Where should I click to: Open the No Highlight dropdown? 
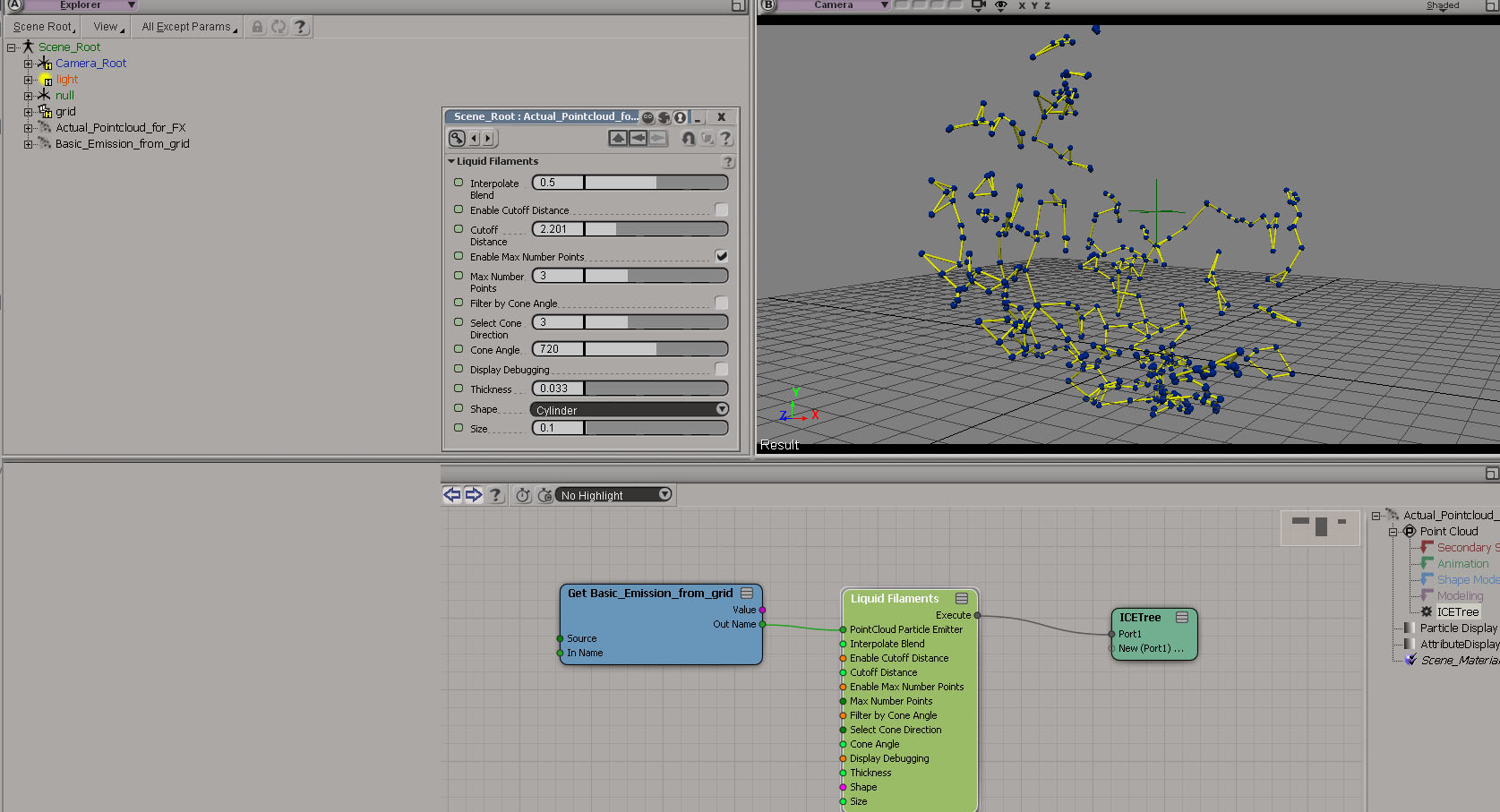coord(614,495)
